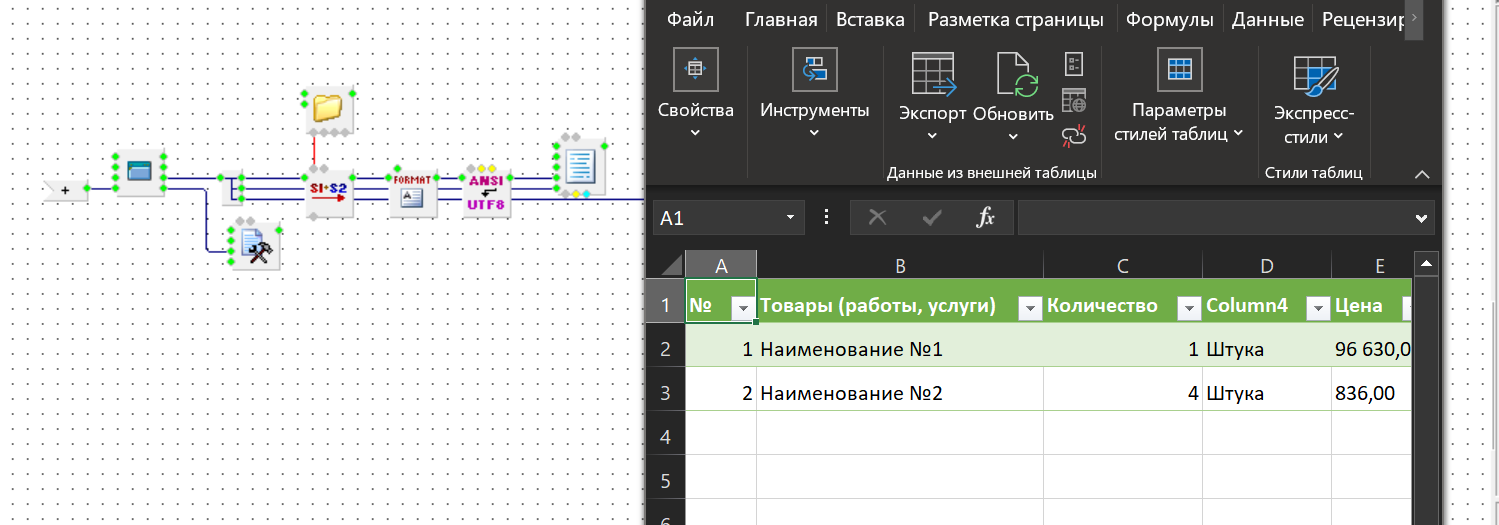Select column D header
Screen dimensions: 1499x525
click(1267, 265)
